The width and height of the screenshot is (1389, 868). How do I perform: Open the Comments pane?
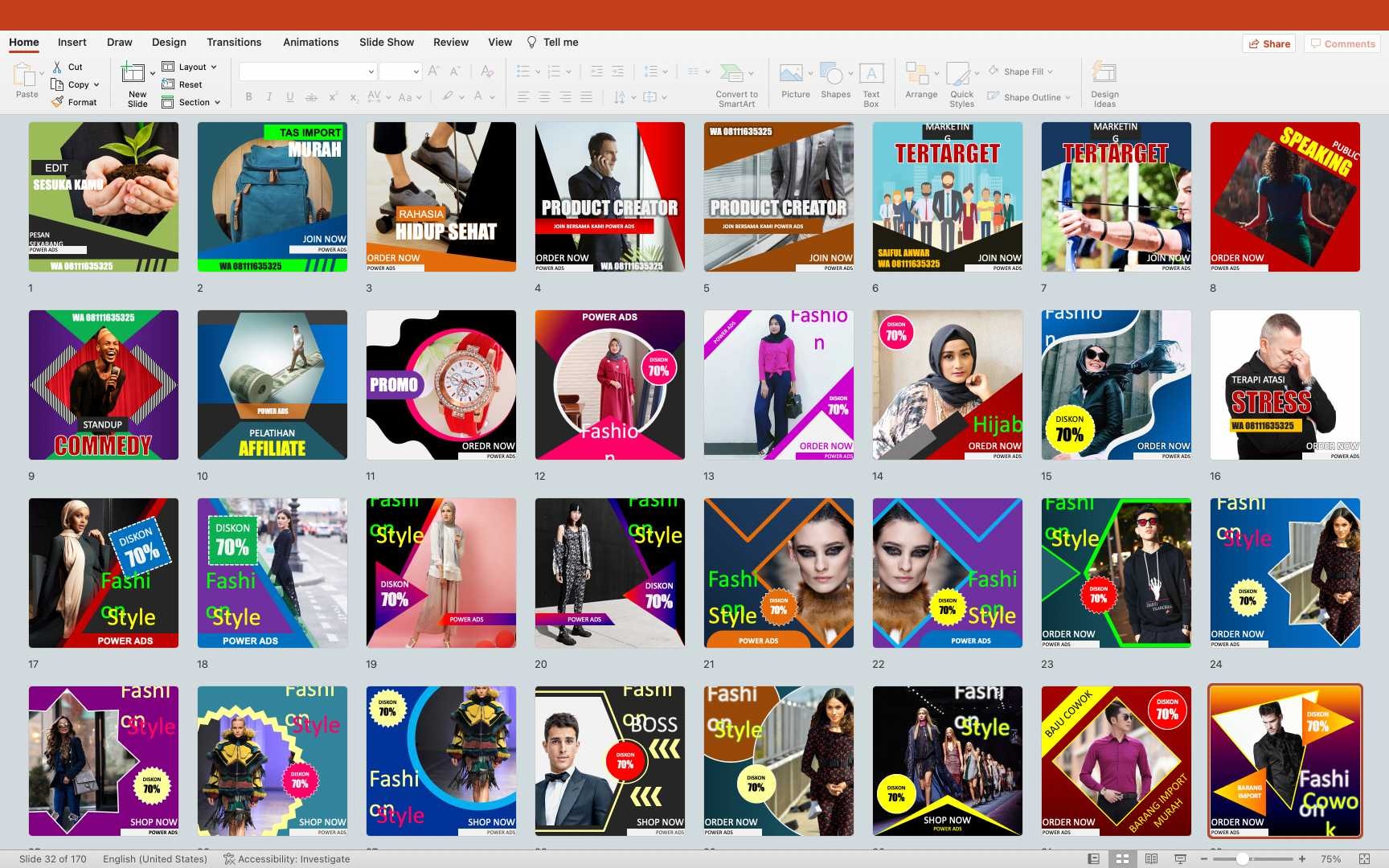click(x=1342, y=43)
